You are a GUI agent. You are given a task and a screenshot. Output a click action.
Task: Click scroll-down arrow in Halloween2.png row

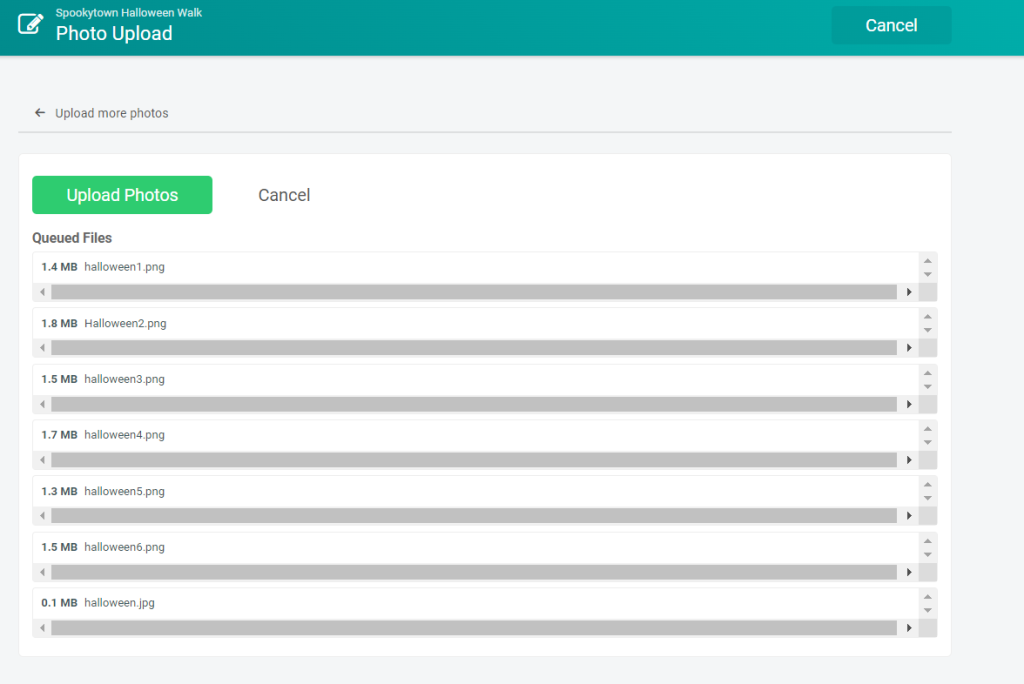[x=927, y=331]
